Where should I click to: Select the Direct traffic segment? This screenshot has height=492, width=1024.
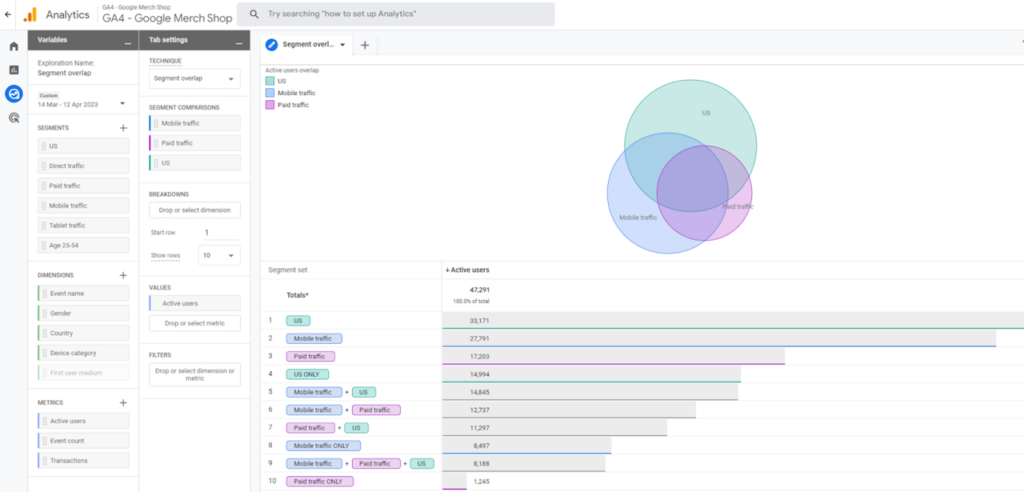tap(83, 166)
